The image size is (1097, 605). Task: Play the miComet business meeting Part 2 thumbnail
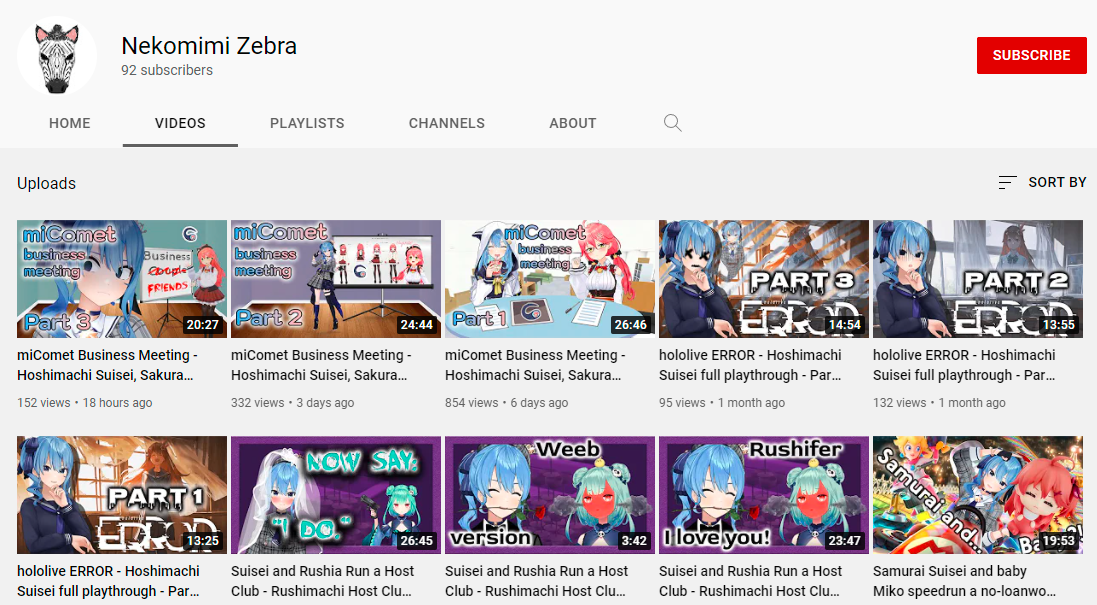[x=336, y=279]
